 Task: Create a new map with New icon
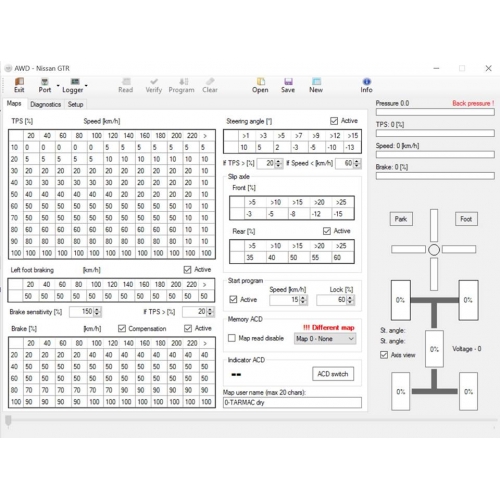click(x=316, y=85)
